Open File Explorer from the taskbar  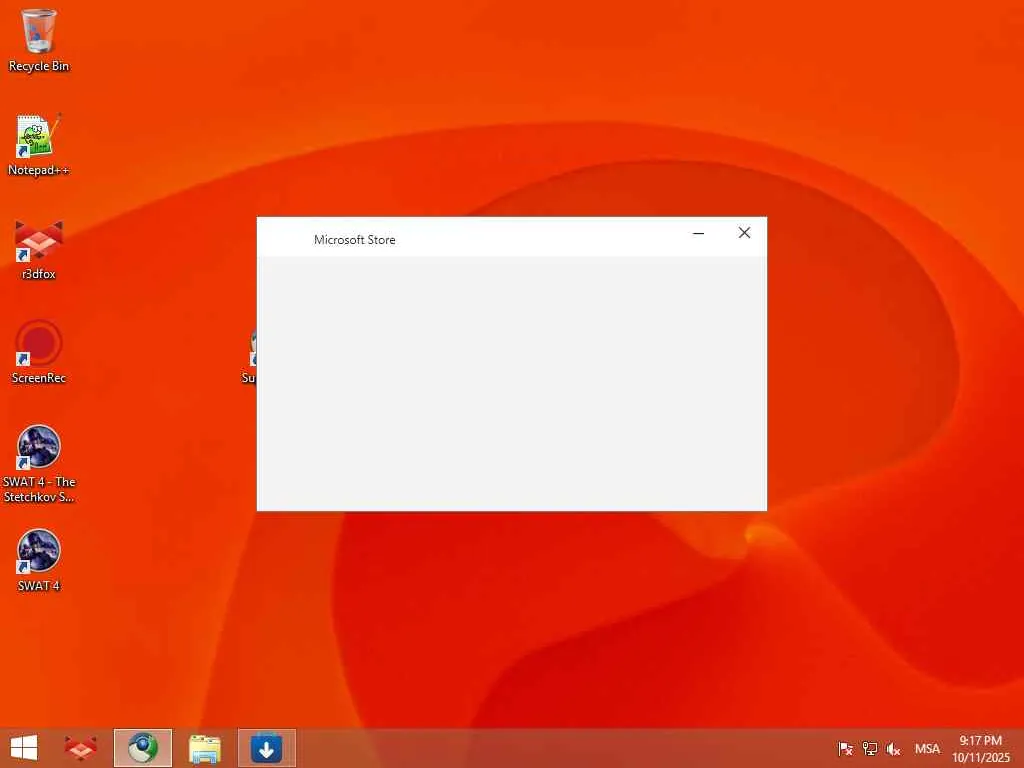coord(204,748)
